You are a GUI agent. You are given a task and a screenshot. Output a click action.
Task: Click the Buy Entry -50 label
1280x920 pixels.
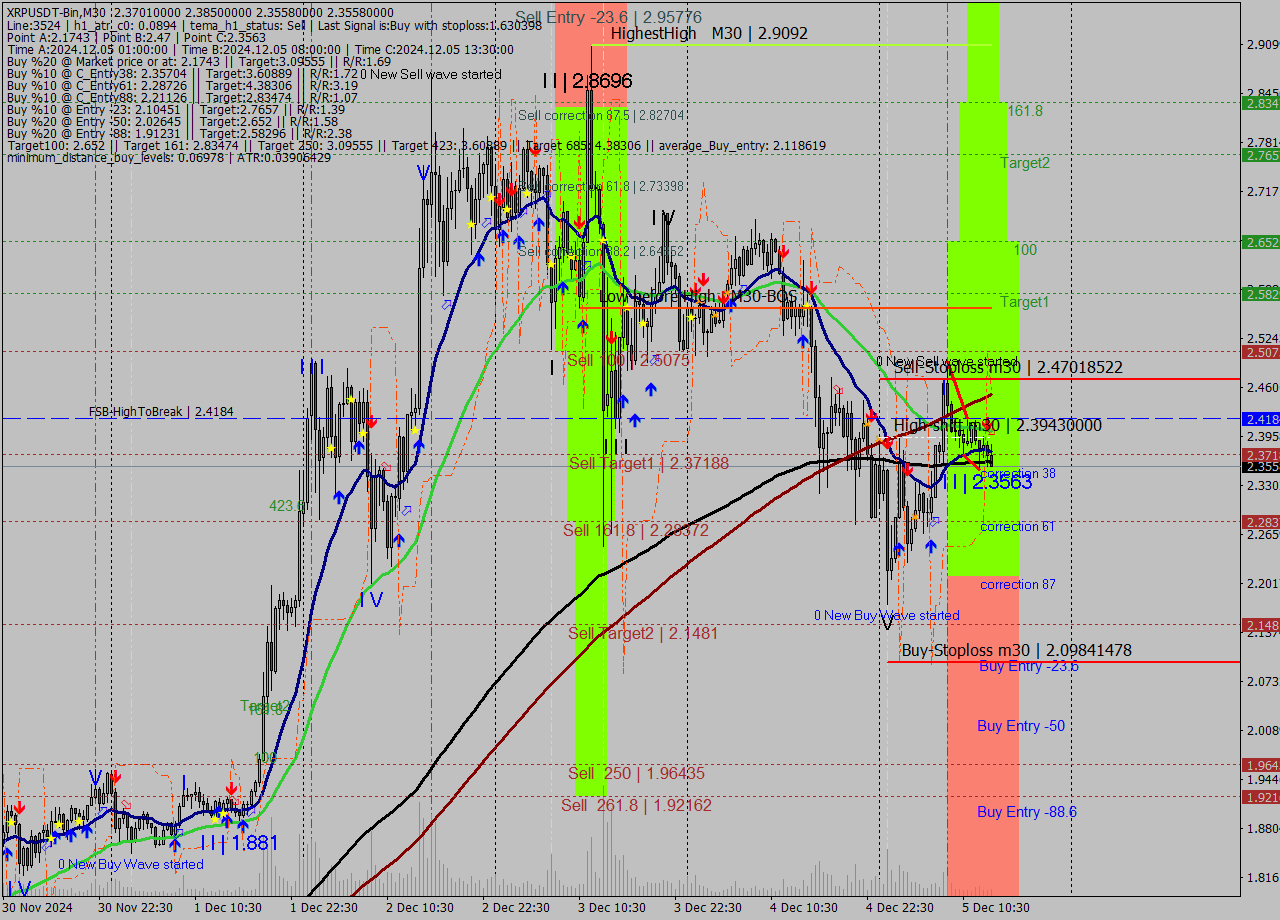click(x=1021, y=726)
